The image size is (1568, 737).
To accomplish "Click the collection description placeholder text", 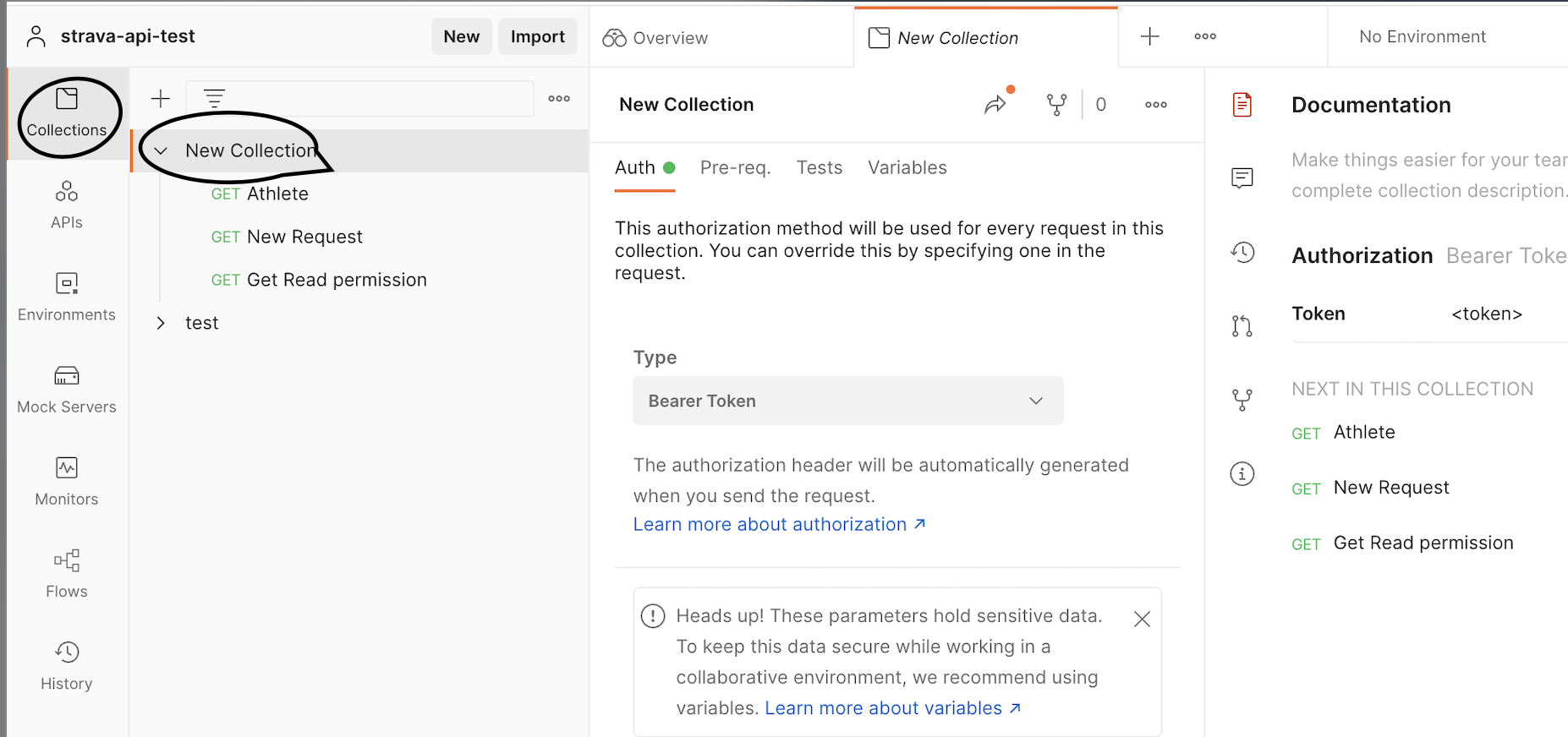I will (1429, 176).
